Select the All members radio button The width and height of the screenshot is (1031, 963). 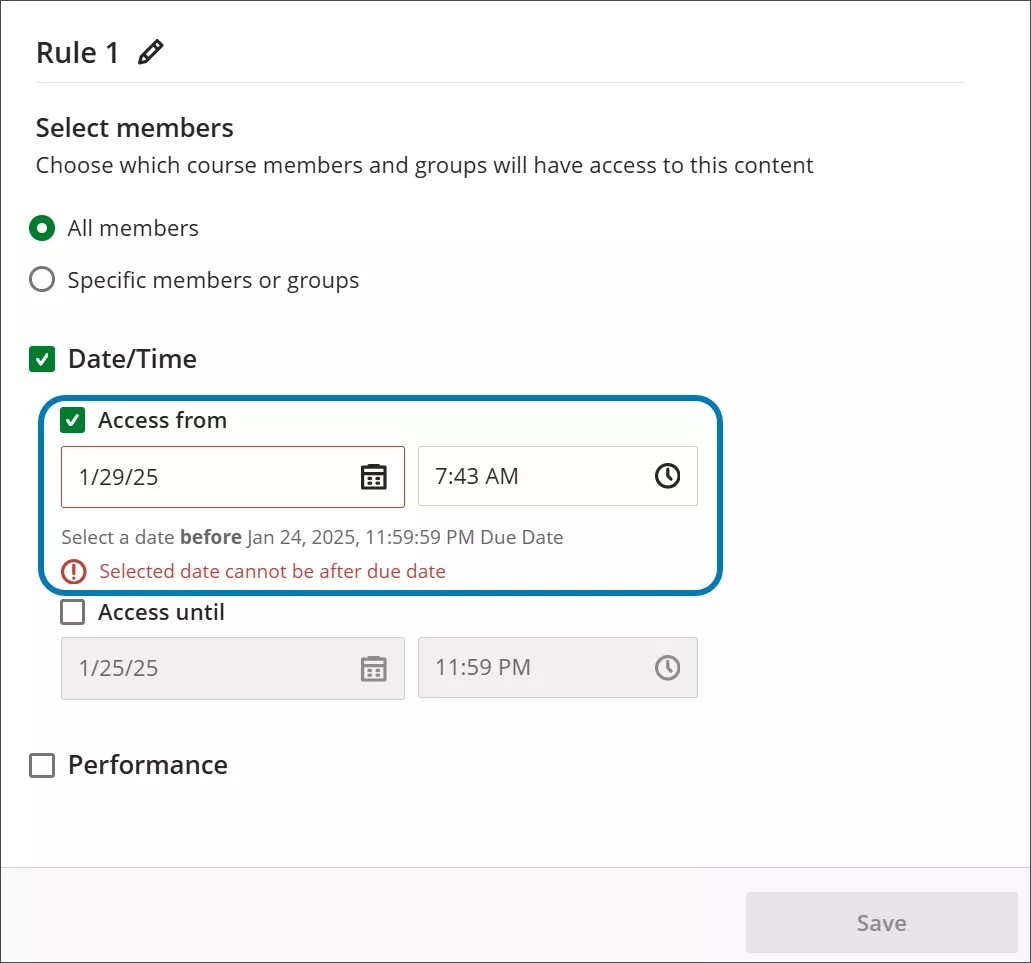(41, 228)
